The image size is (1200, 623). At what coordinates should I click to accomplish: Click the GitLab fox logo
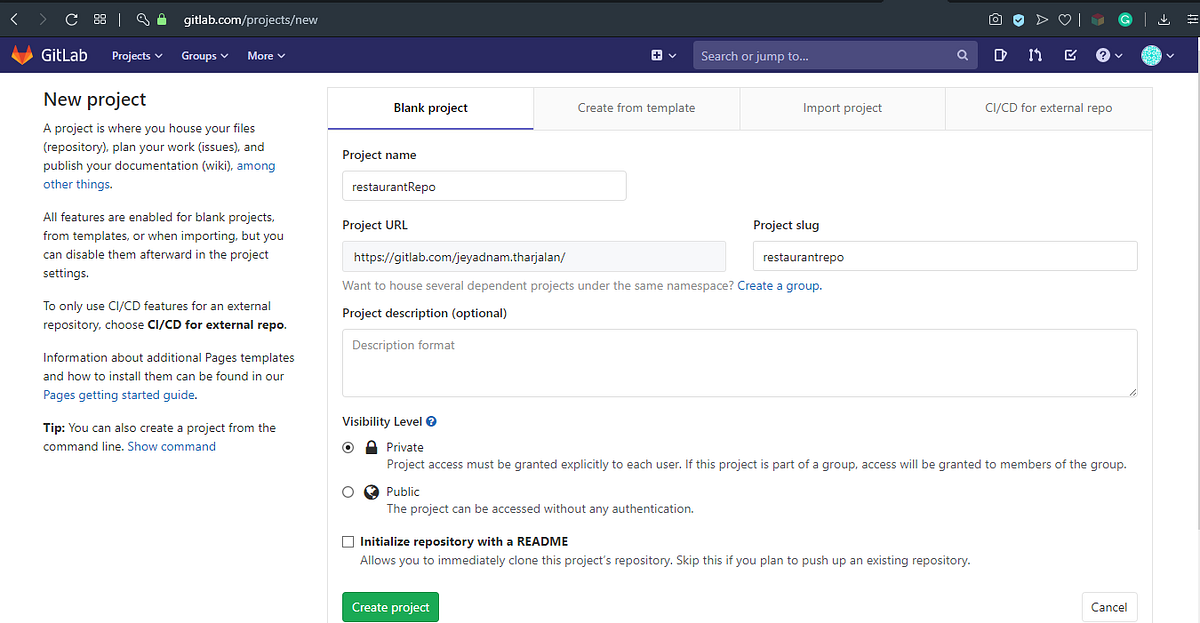pyautogui.click(x=22, y=55)
